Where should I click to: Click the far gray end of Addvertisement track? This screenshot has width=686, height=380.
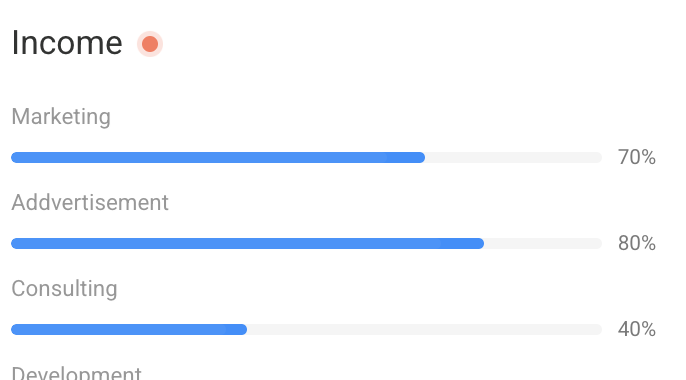click(x=597, y=244)
